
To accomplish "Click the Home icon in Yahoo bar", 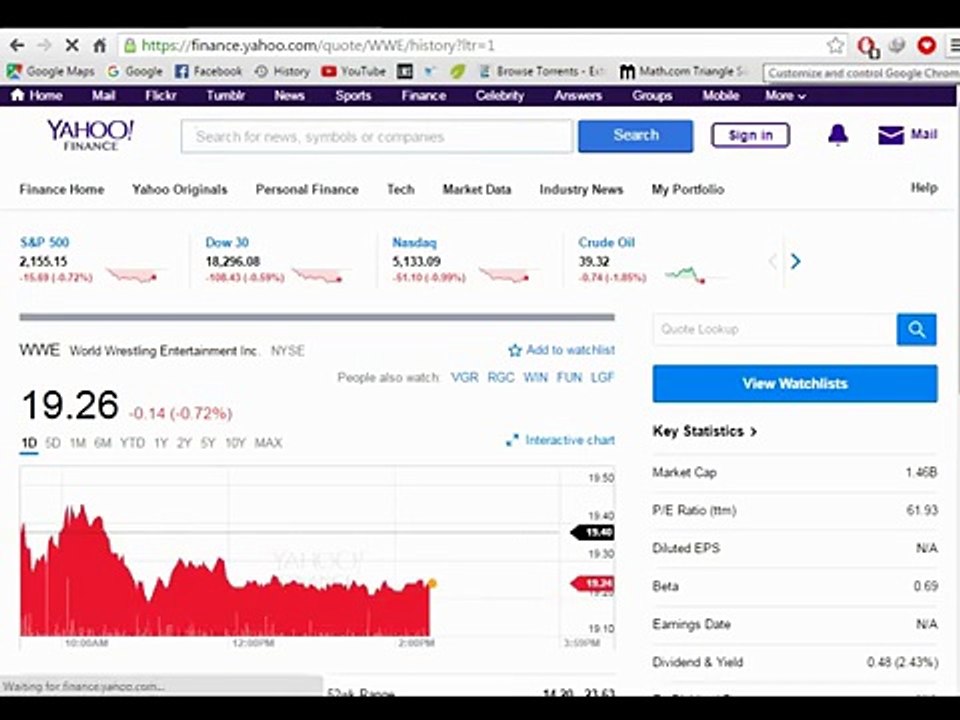I will click(18, 96).
